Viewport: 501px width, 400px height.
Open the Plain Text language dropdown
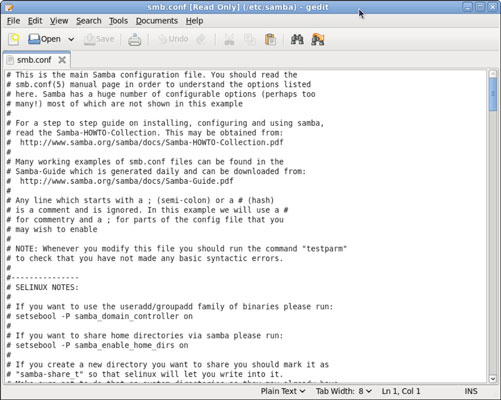pyautogui.click(x=283, y=391)
